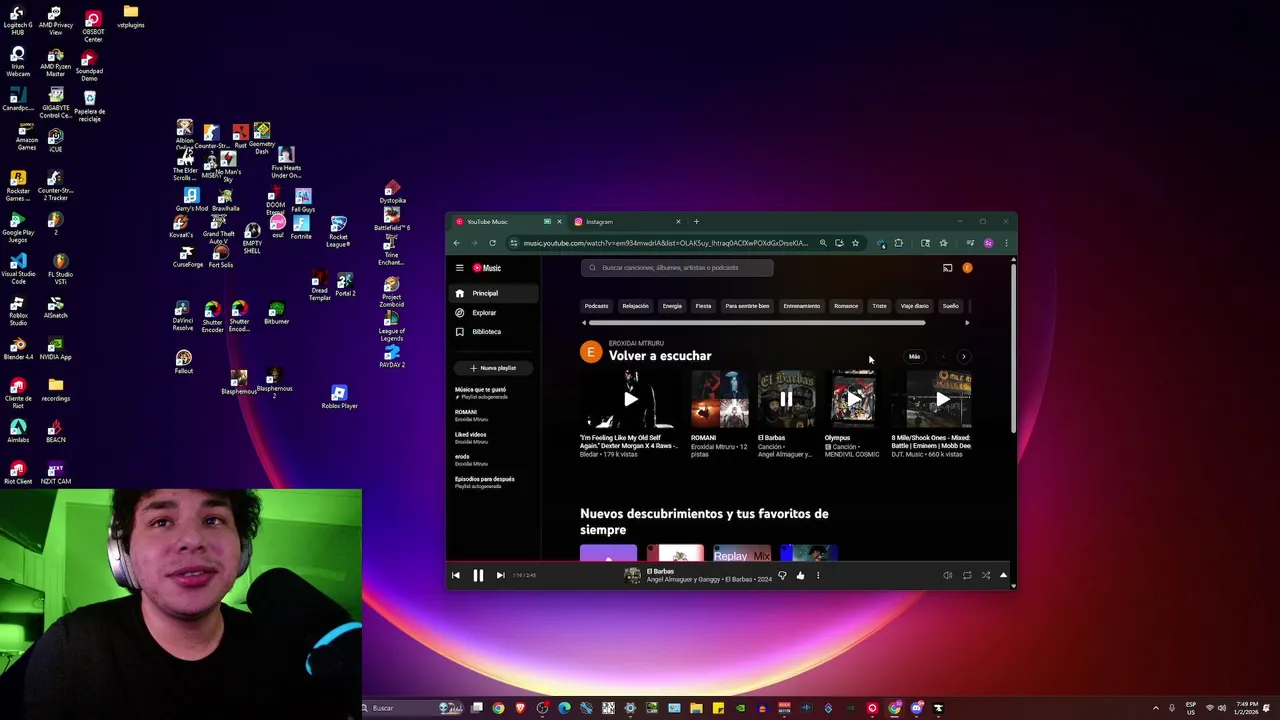Screen dimensions: 1280x720
Task: Toggle shuffle in the player bar
Action: [x=986, y=575]
